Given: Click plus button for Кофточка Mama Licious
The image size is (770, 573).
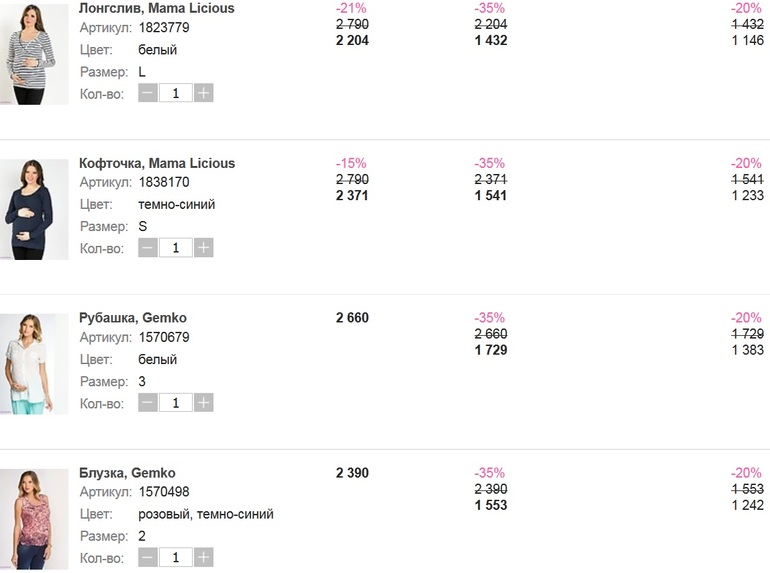Looking at the screenshot, I should point(204,248).
